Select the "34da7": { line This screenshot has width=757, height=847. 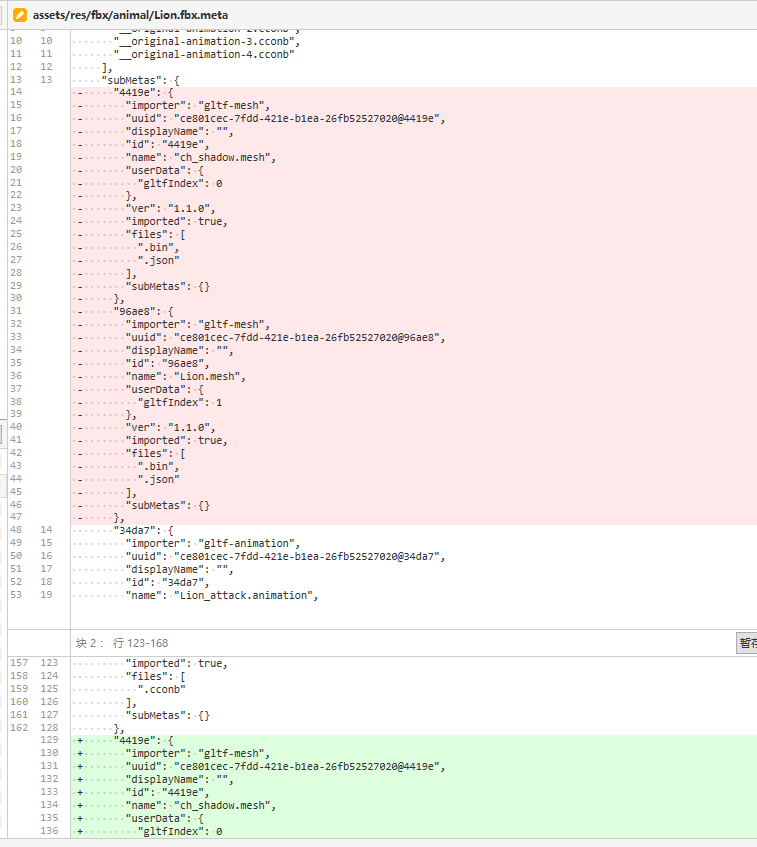pos(143,530)
